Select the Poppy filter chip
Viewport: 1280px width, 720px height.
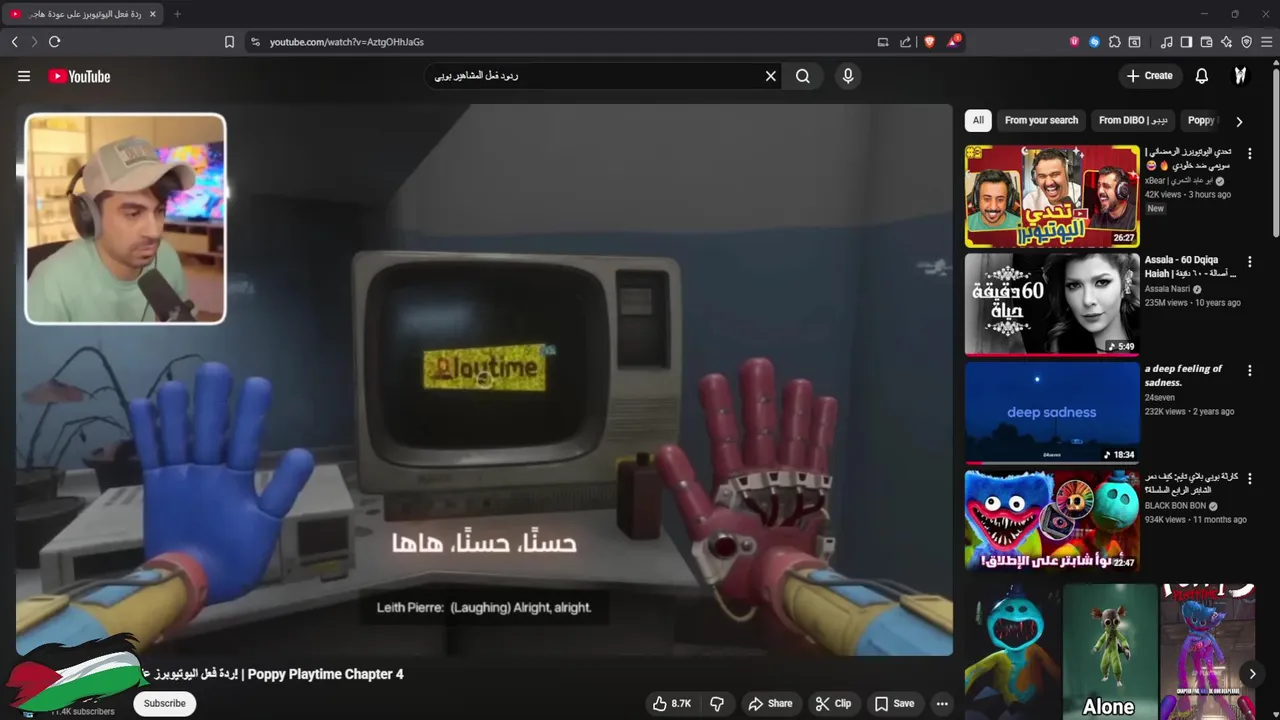coord(1201,120)
